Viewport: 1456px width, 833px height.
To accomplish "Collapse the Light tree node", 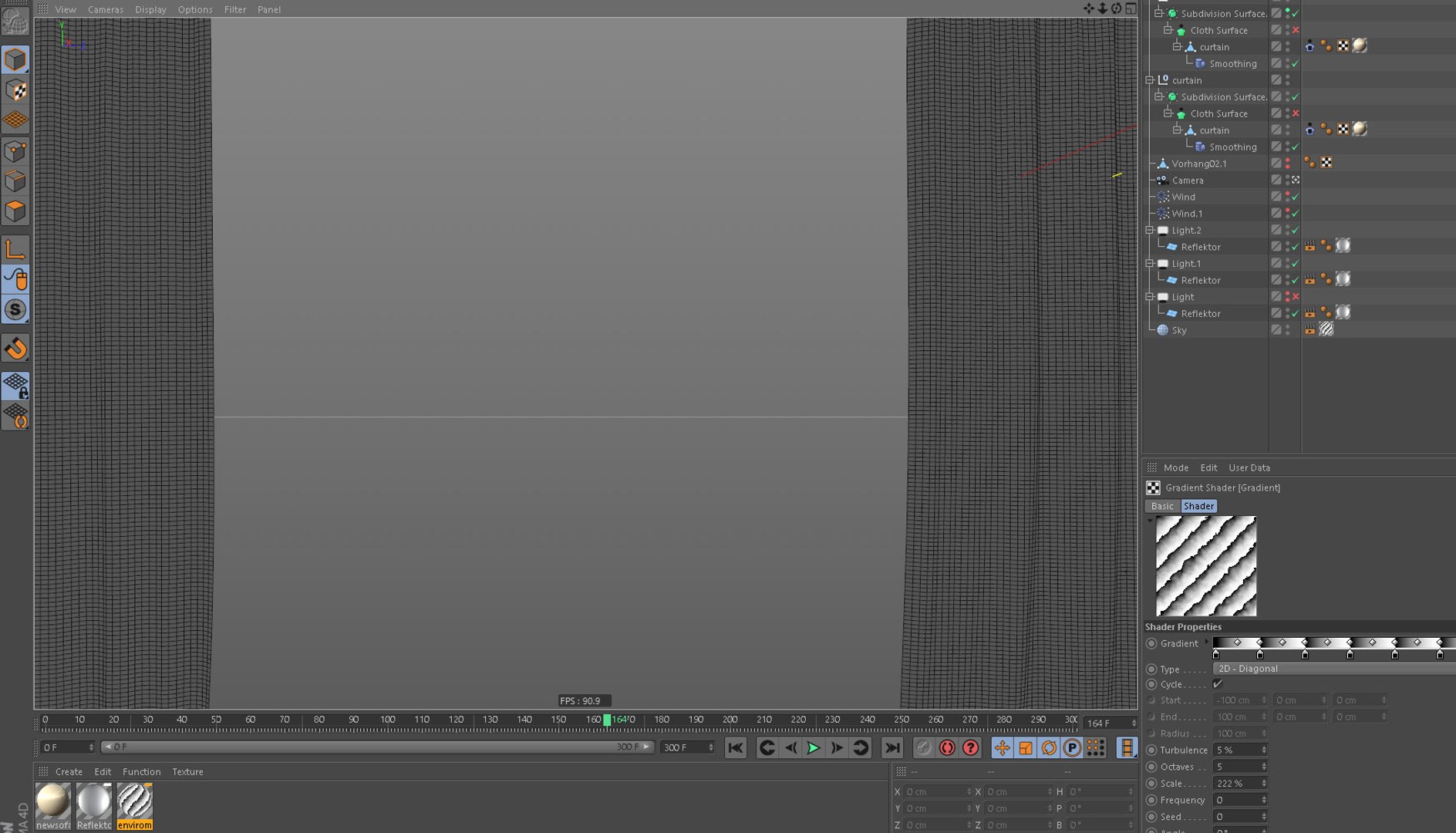I will tap(1150, 296).
